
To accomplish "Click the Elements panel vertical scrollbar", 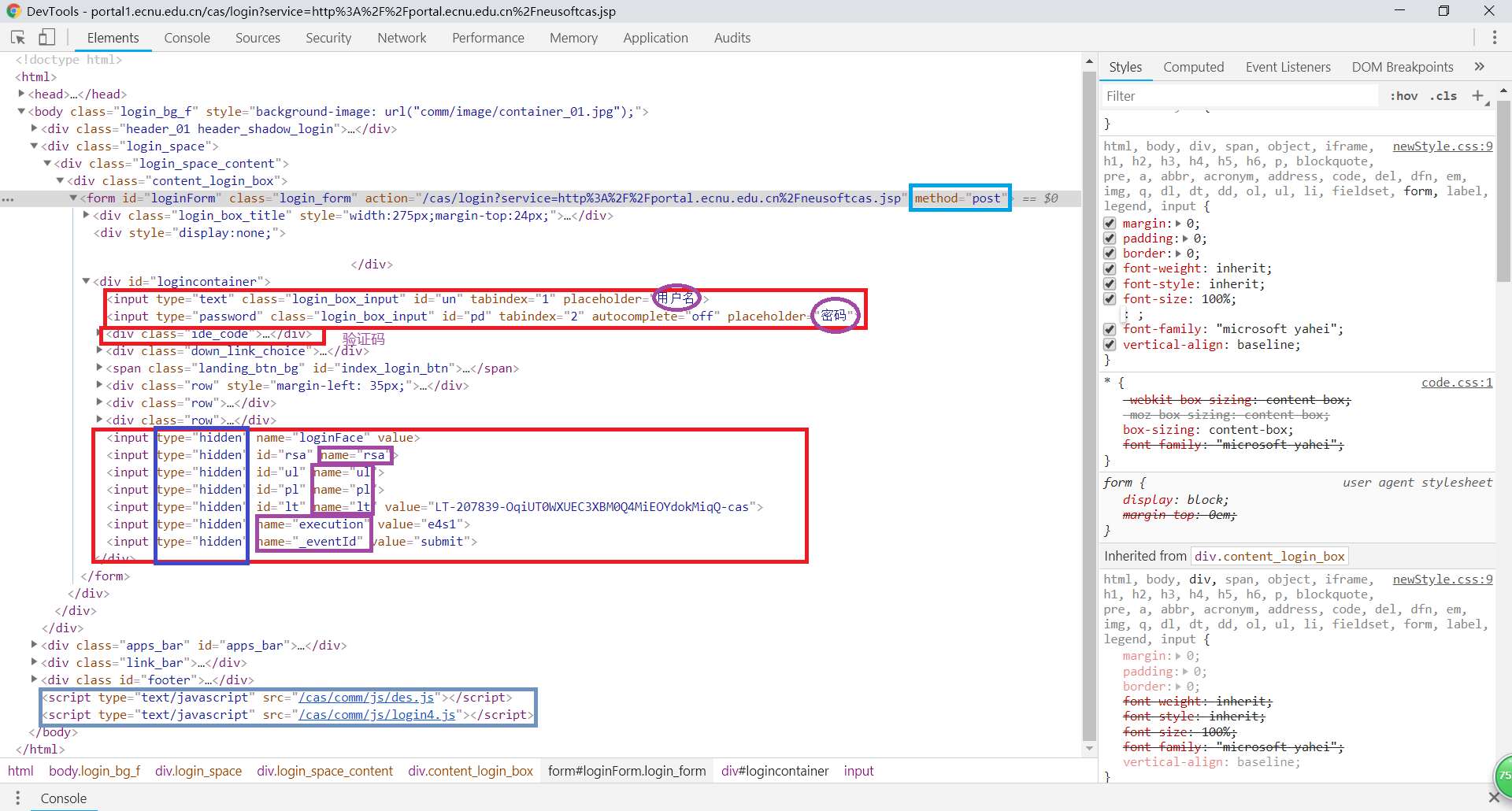I will tap(1089, 405).
